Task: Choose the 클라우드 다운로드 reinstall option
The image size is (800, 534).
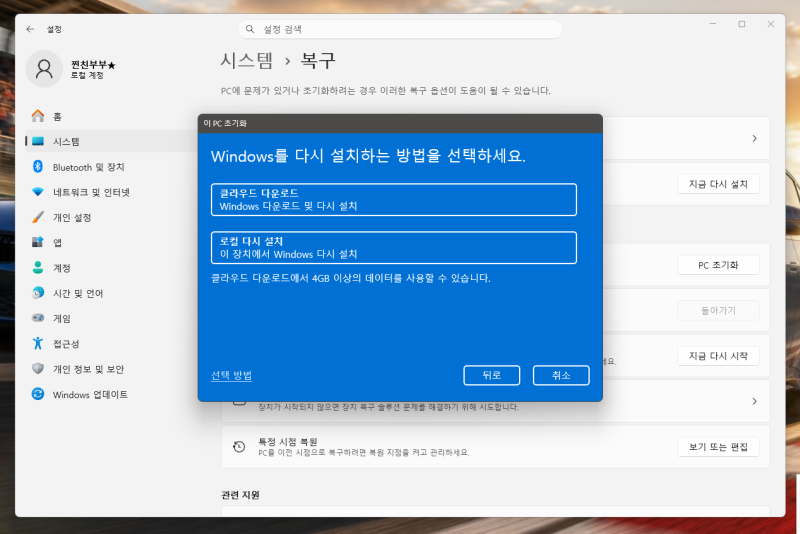Action: pos(393,199)
